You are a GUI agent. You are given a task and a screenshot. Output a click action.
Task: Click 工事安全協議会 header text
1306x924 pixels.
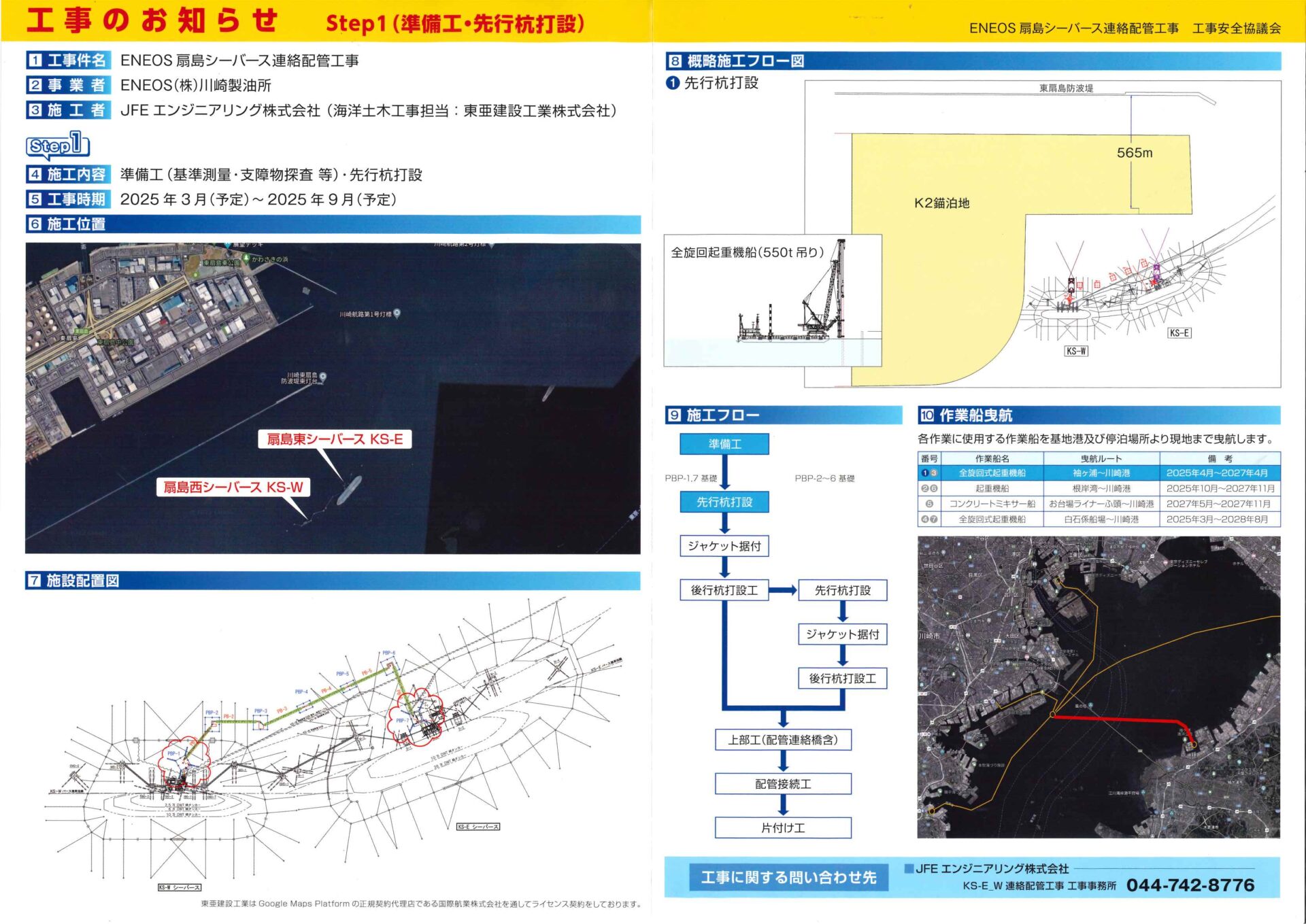(x=1237, y=29)
